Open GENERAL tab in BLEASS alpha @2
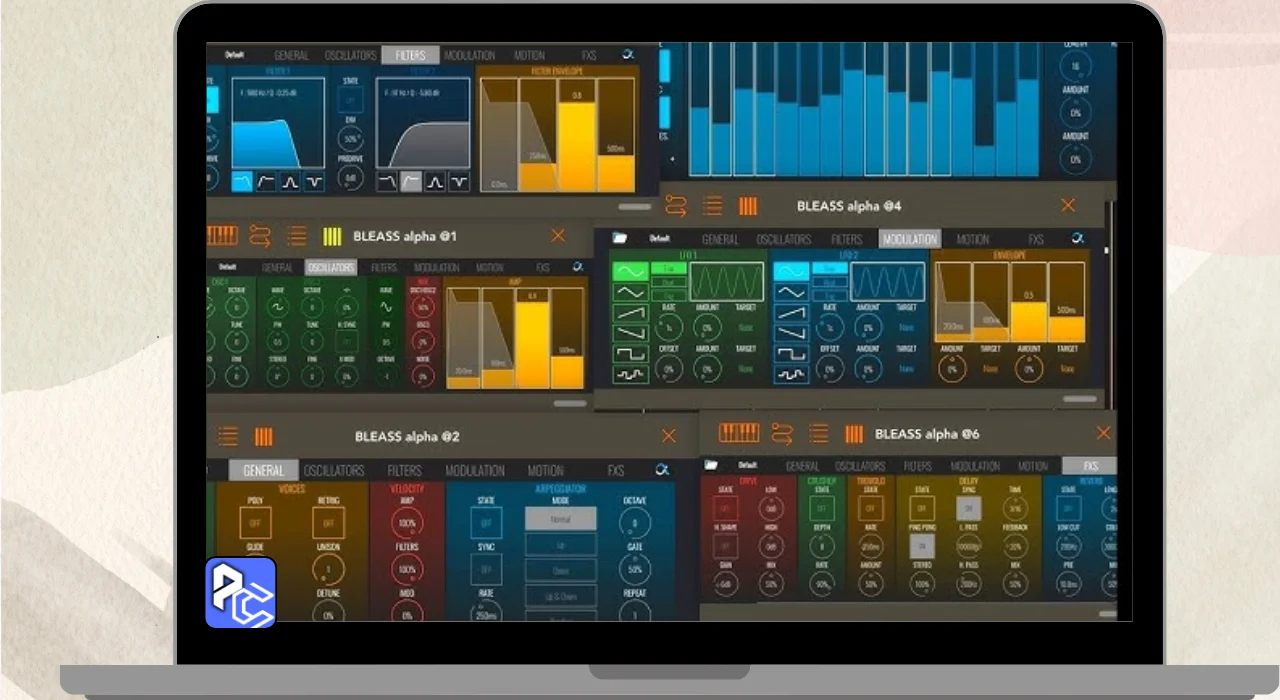Viewport: 1280px width, 700px height. [264, 470]
